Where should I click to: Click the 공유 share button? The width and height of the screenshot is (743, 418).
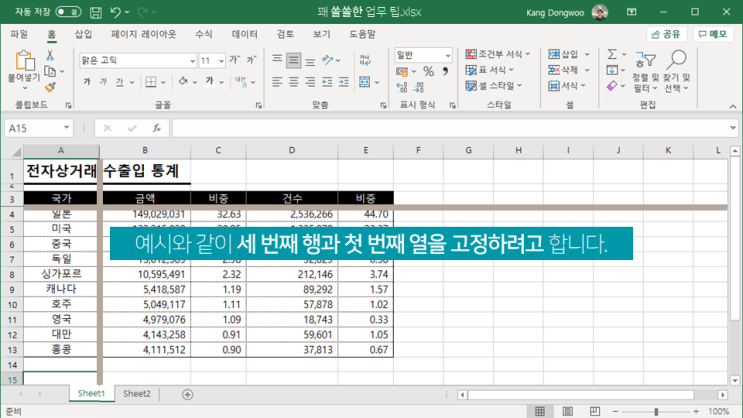coord(666,34)
